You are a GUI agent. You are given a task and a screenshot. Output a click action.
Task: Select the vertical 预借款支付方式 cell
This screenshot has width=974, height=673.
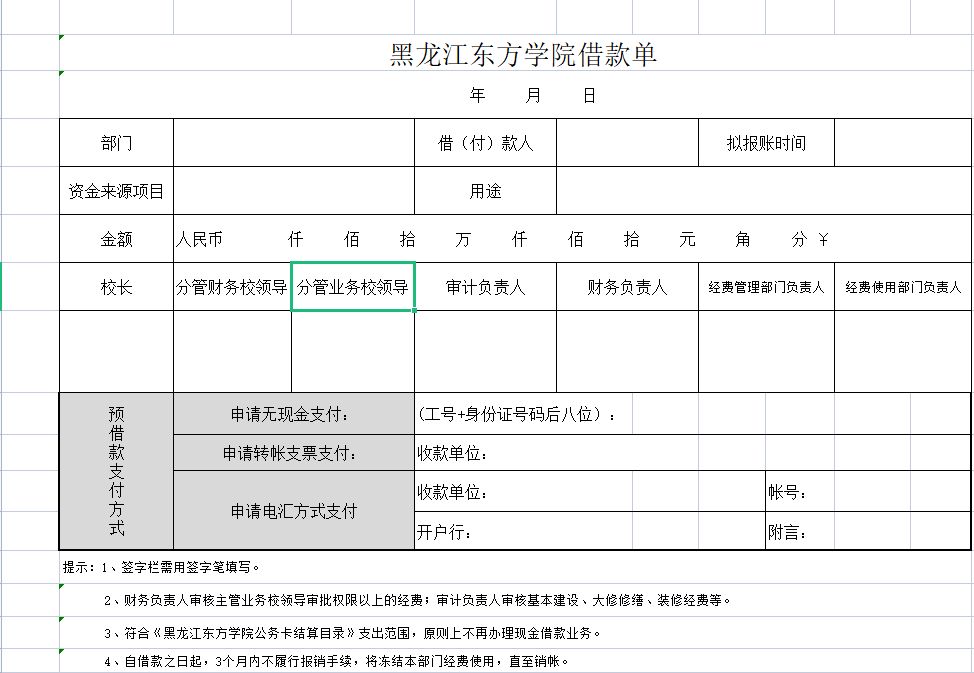coord(116,471)
